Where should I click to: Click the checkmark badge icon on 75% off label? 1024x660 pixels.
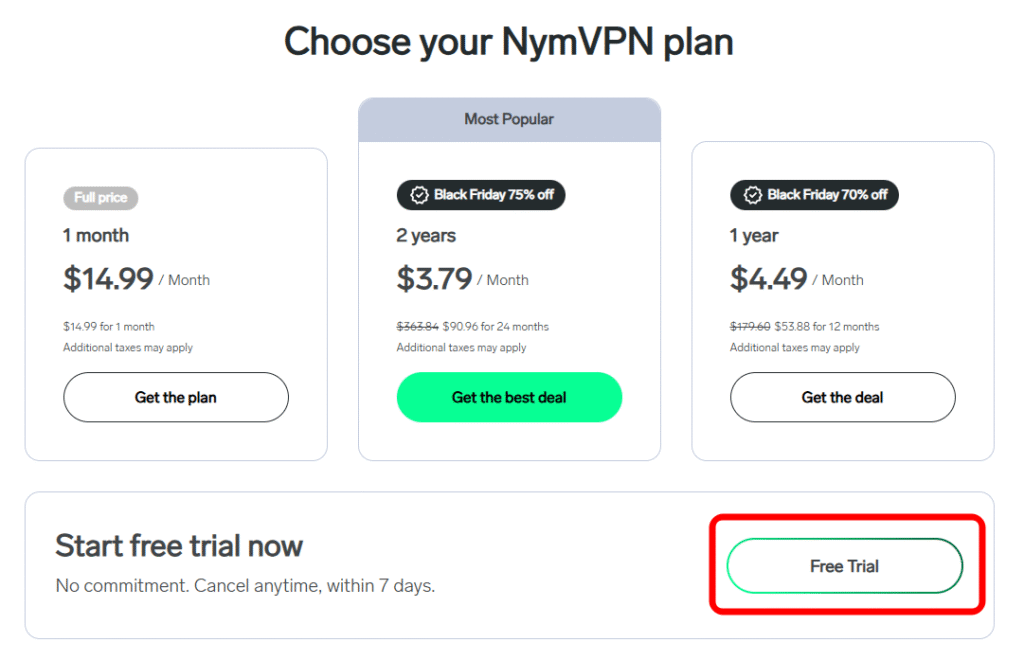click(x=420, y=195)
